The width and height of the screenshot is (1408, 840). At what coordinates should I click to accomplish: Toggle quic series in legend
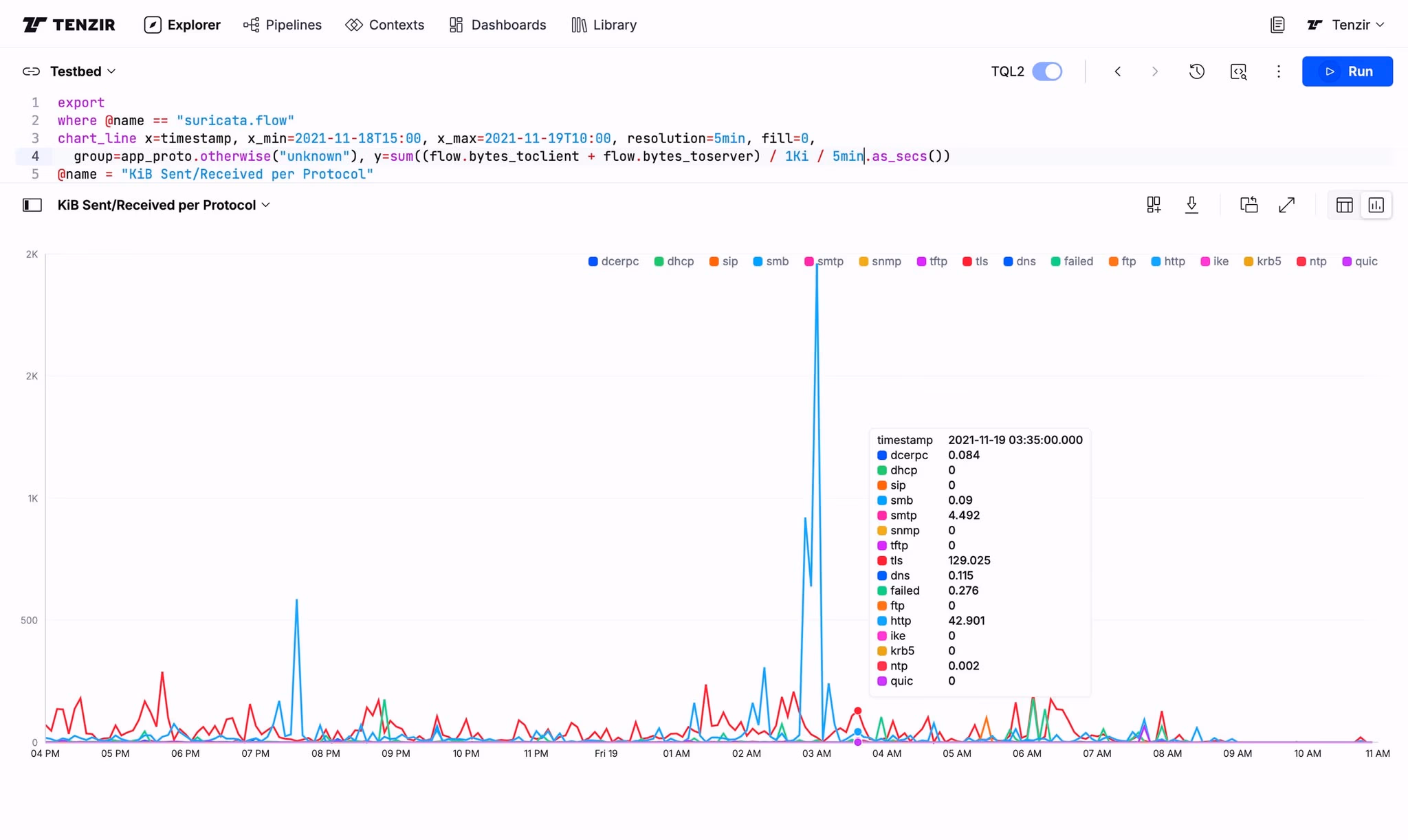click(1360, 261)
